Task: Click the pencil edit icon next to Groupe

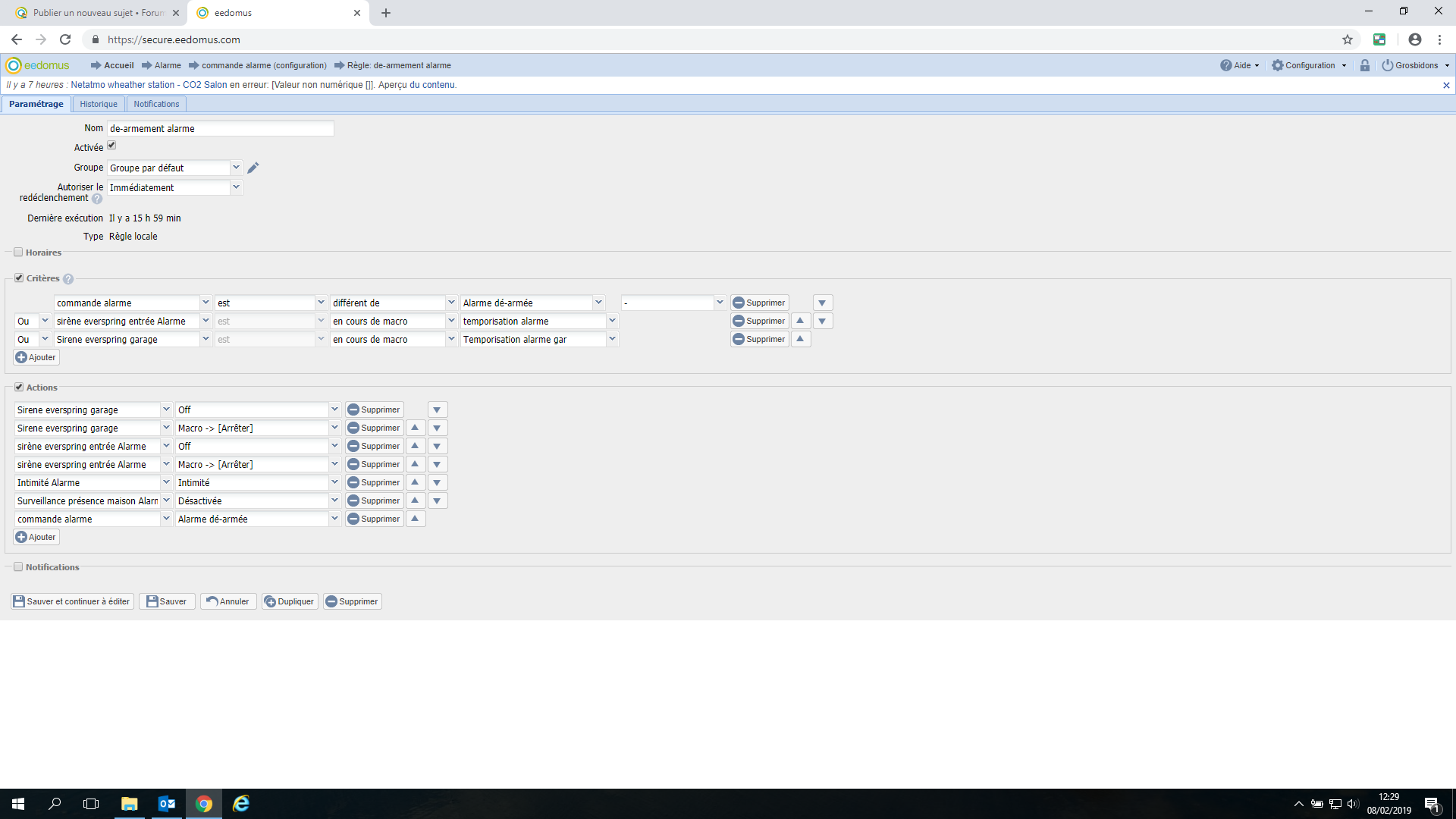Action: [253, 168]
